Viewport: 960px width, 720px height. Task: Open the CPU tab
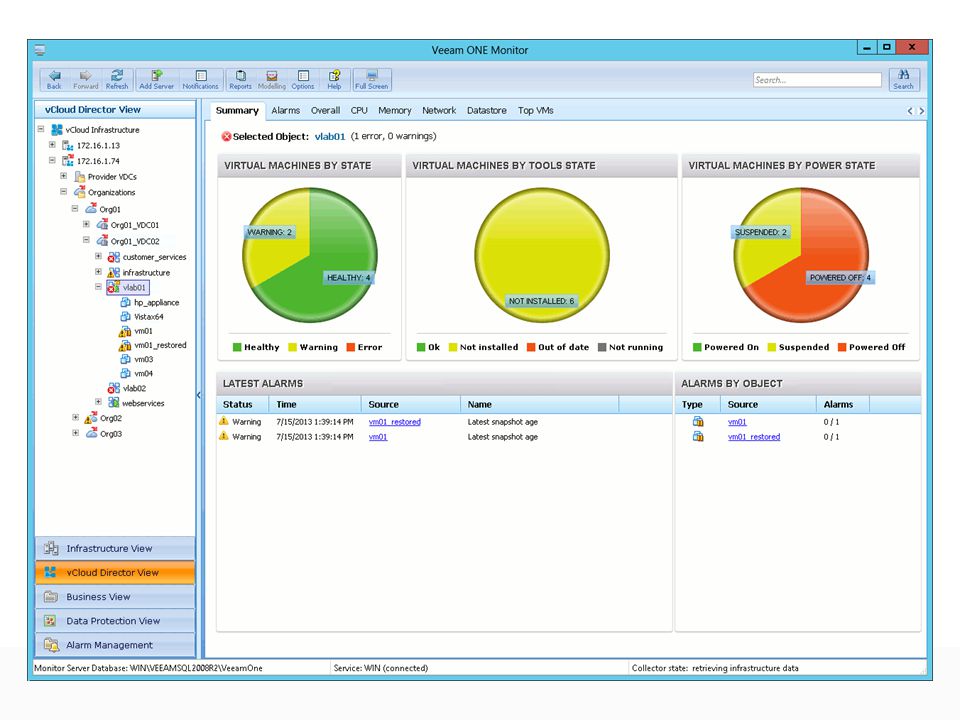point(359,111)
